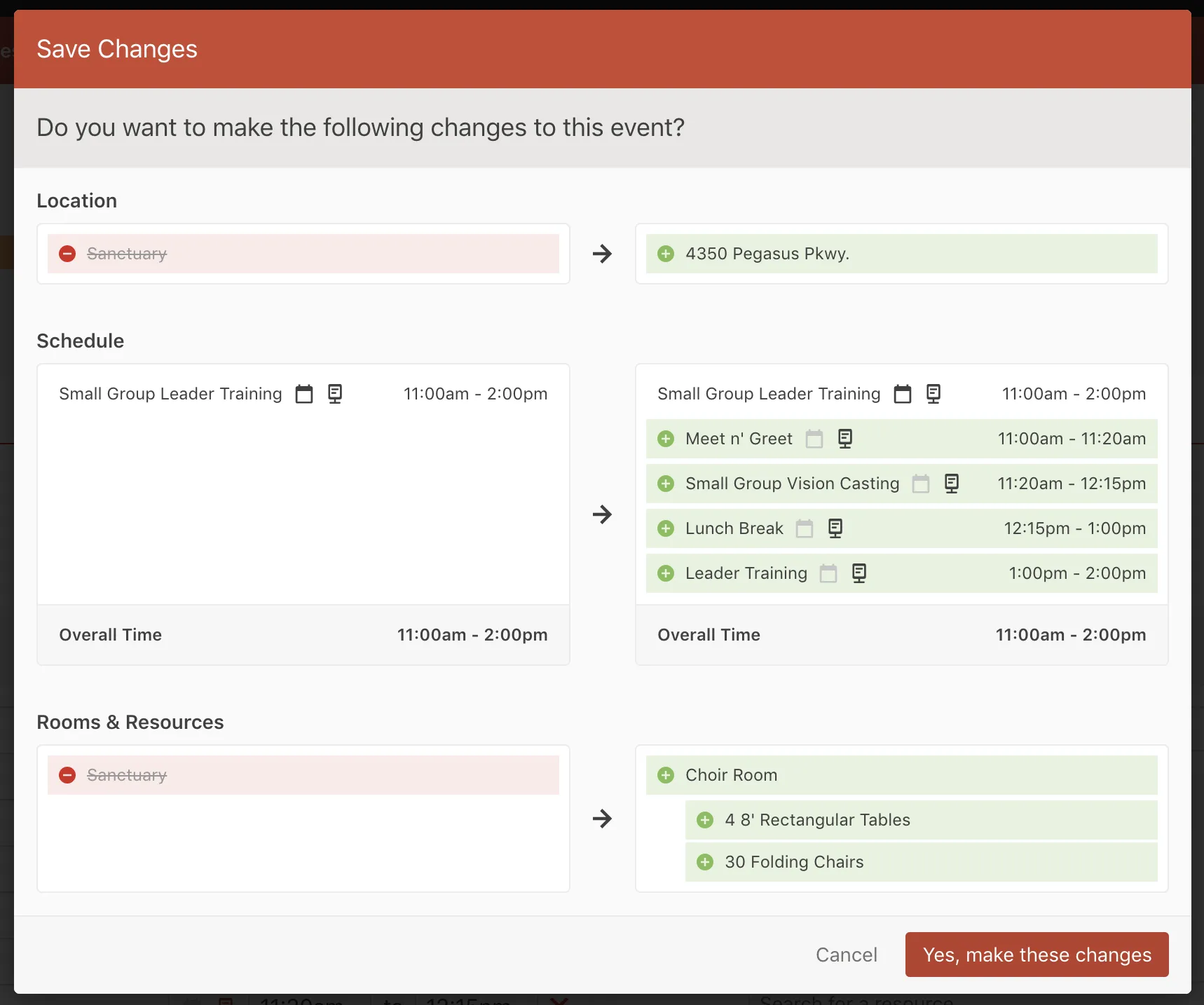
Task: Click green plus icon beside 4350 Pegasus Pkwy.
Action: tap(666, 254)
